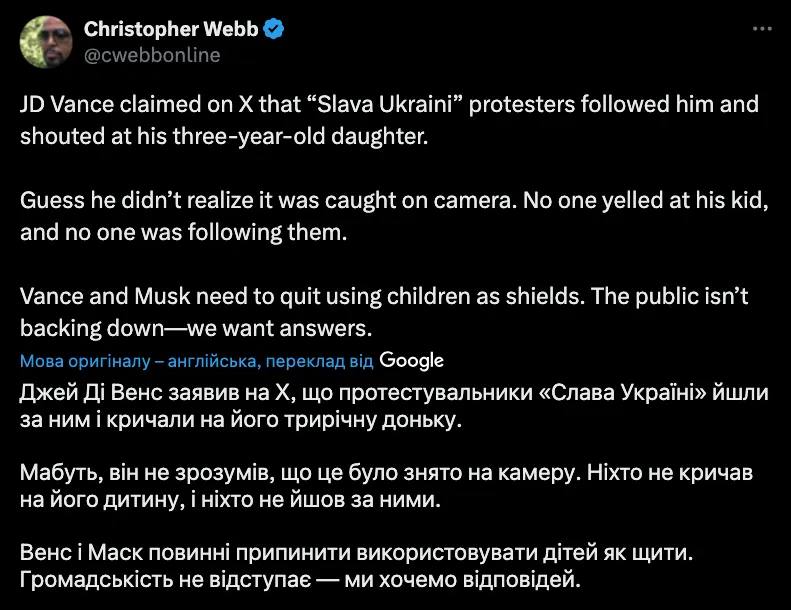Open the @cwebbonline handle link
The height and width of the screenshot is (610, 791).
(x=151, y=56)
